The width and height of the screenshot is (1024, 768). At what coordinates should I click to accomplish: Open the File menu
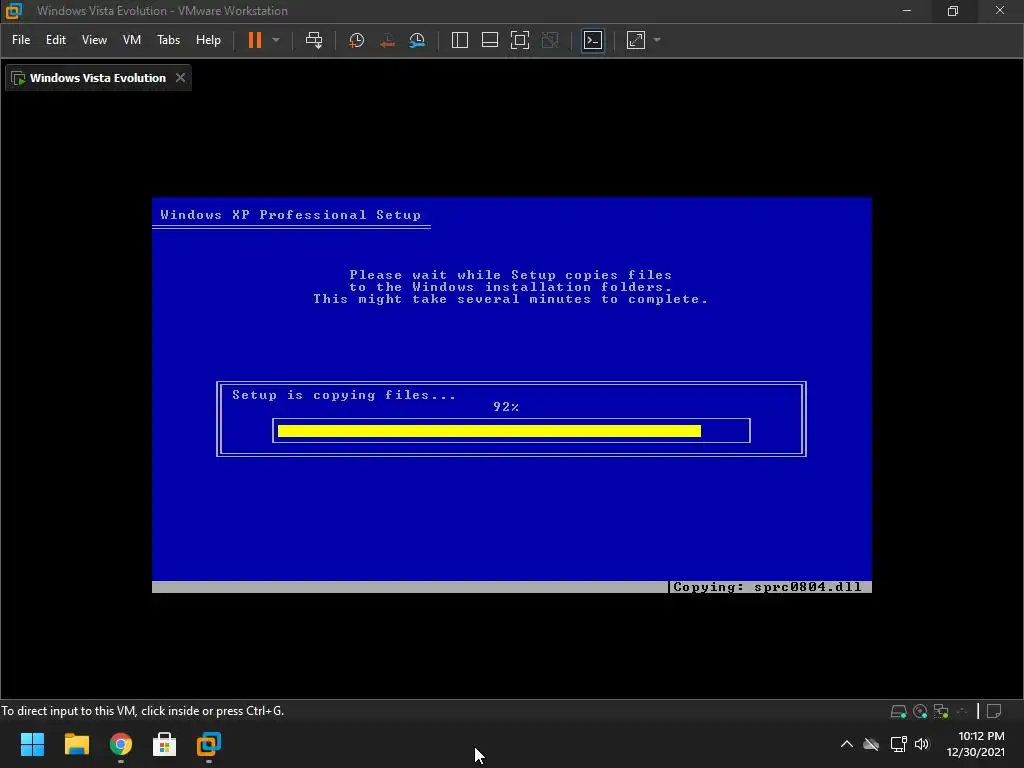coord(21,40)
